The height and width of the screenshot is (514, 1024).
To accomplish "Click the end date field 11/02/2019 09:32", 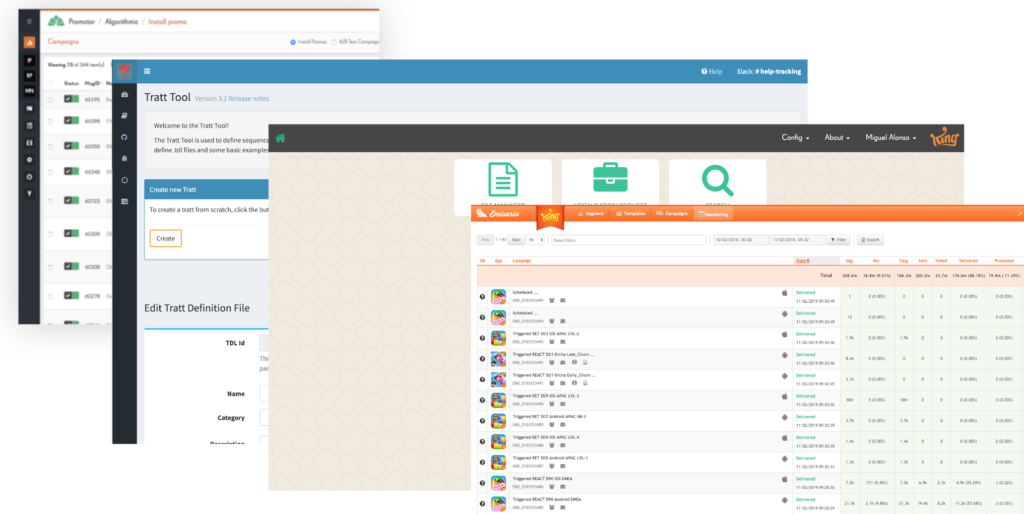I will point(797,240).
